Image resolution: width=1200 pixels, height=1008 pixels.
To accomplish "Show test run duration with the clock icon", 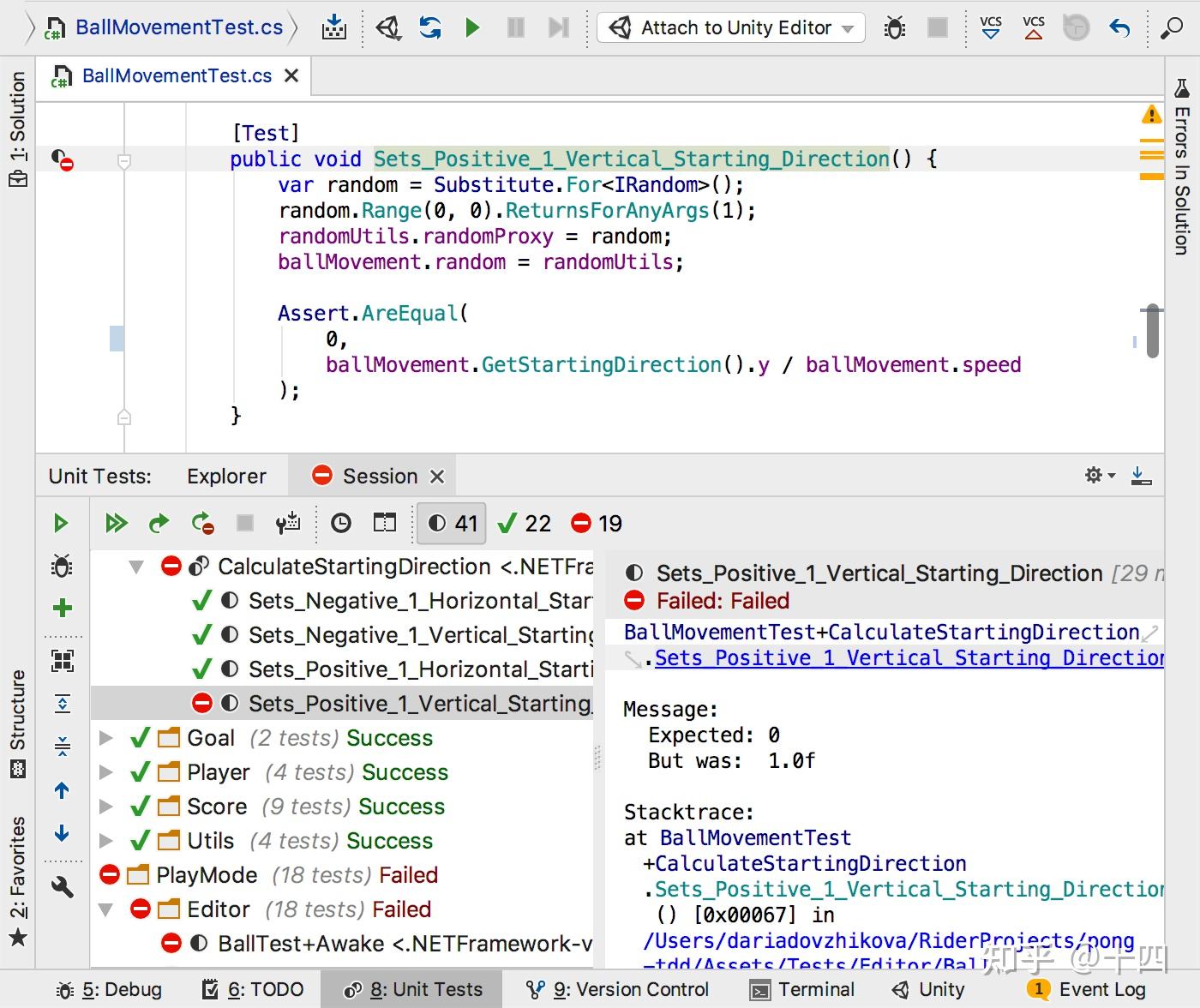I will pos(341,522).
